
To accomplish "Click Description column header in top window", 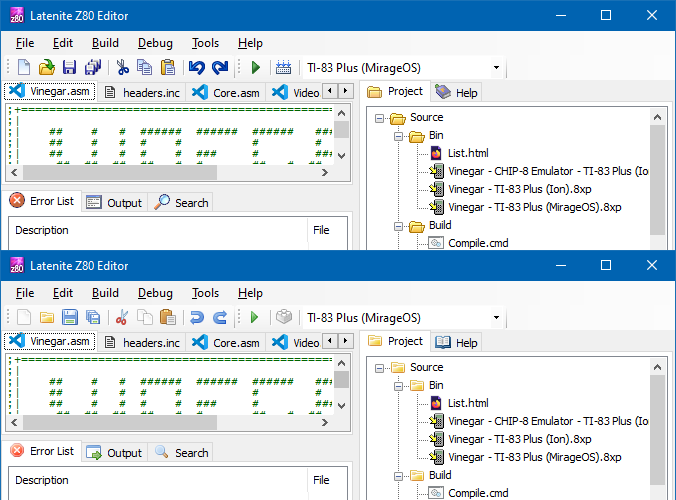I will point(158,230).
